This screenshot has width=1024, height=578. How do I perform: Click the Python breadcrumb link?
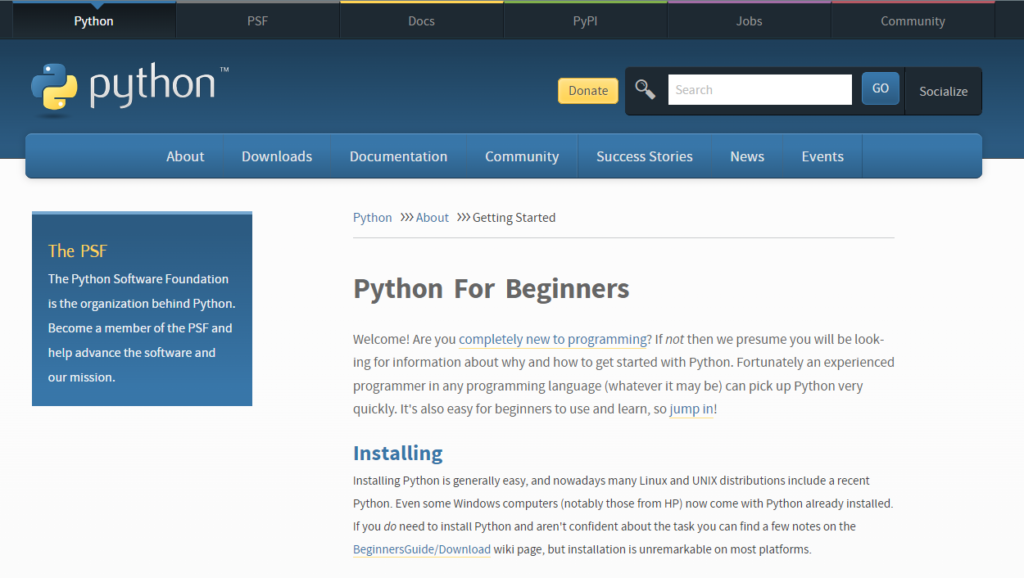[x=372, y=217]
